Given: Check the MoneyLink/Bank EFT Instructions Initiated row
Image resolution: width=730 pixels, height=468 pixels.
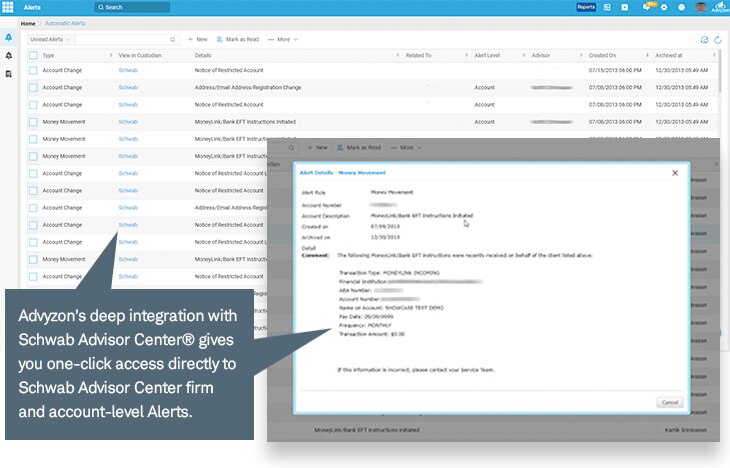Looking at the screenshot, I should pos(33,122).
